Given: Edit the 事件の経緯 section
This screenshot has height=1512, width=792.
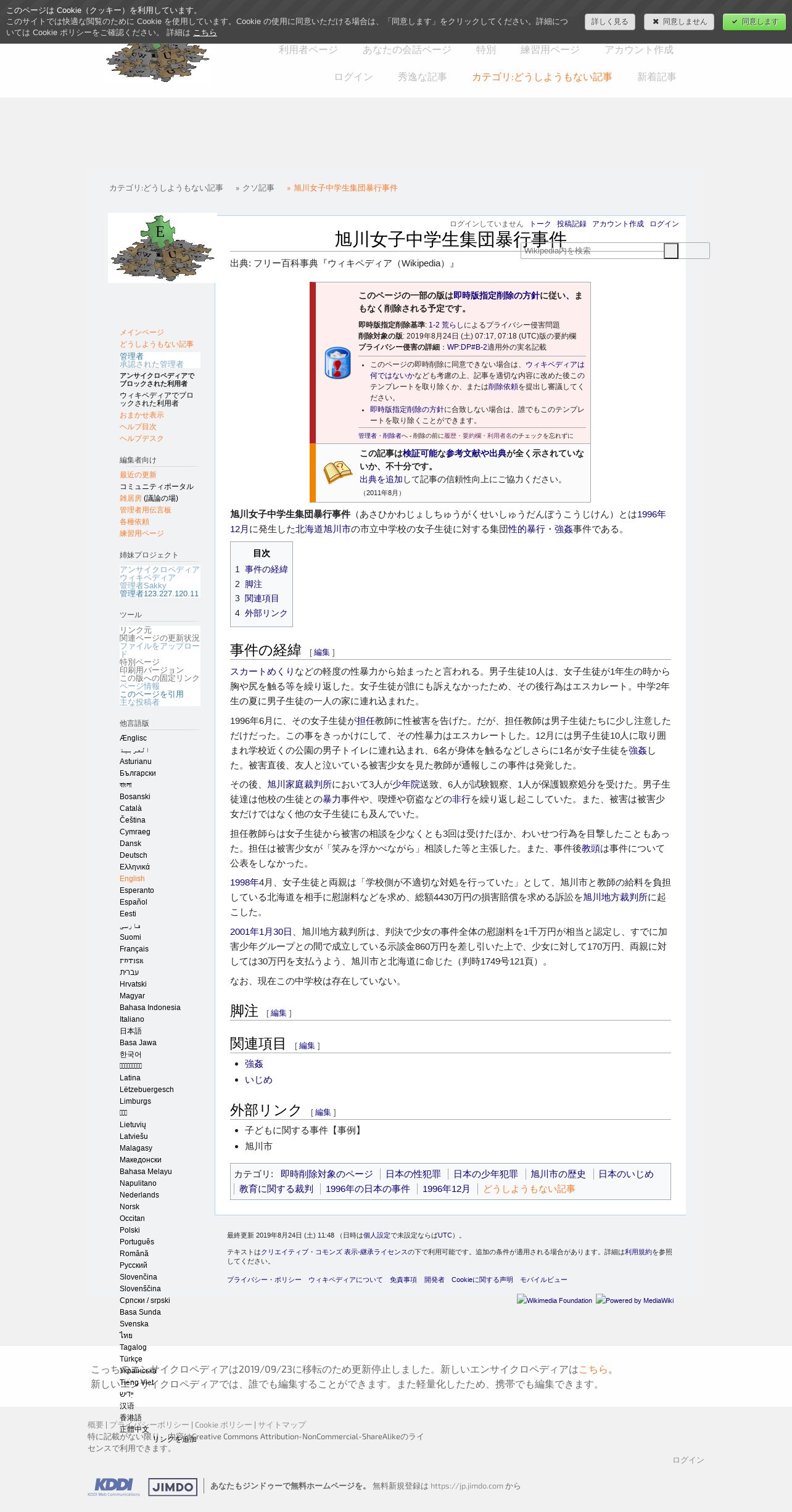Looking at the screenshot, I should click(x=322, y=652).
